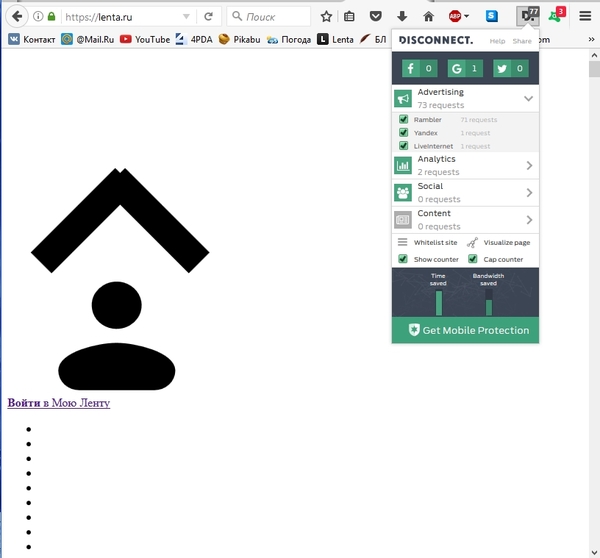Screen dimensions: 600x558
Task: Open the Downloads arrow icon
Action: coord(402,17)
